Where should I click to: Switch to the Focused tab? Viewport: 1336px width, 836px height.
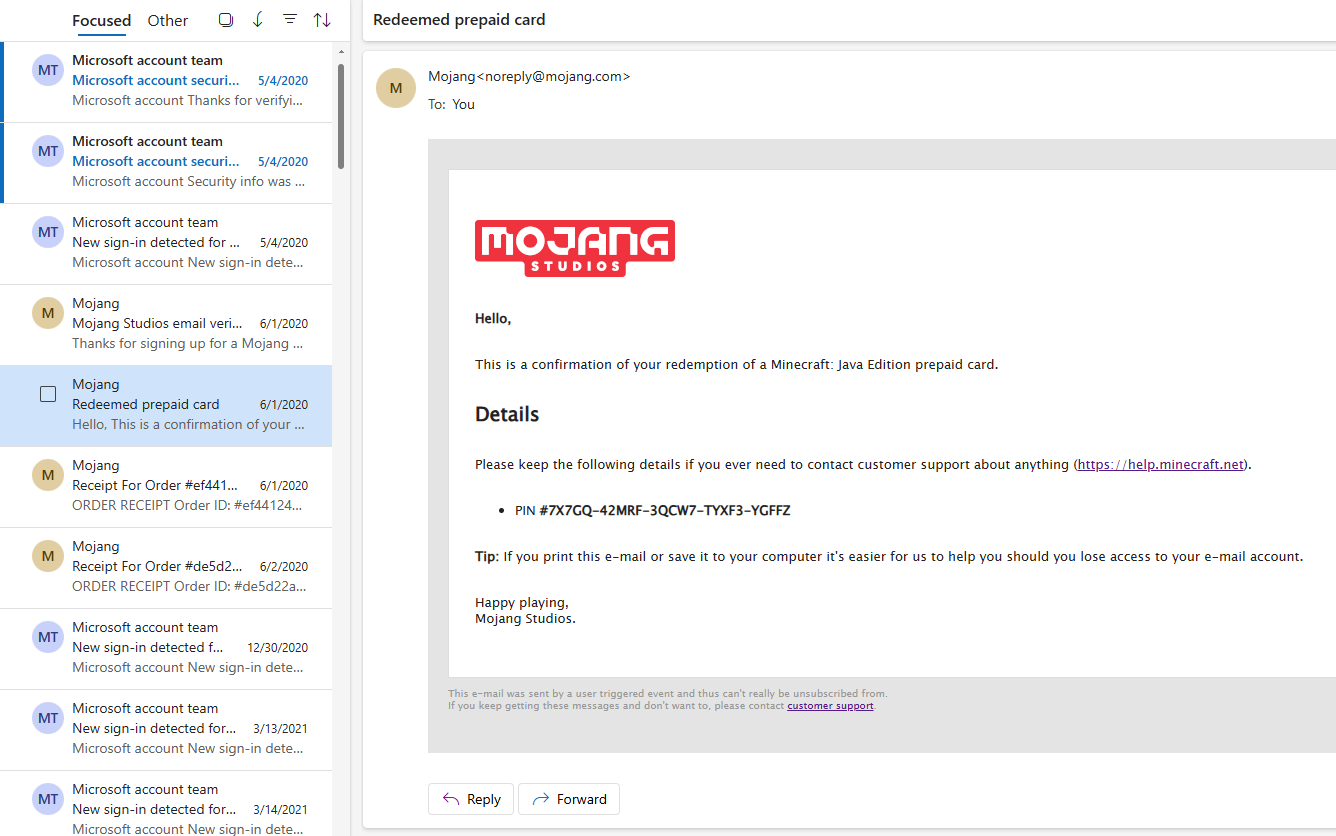click(101, 20)
